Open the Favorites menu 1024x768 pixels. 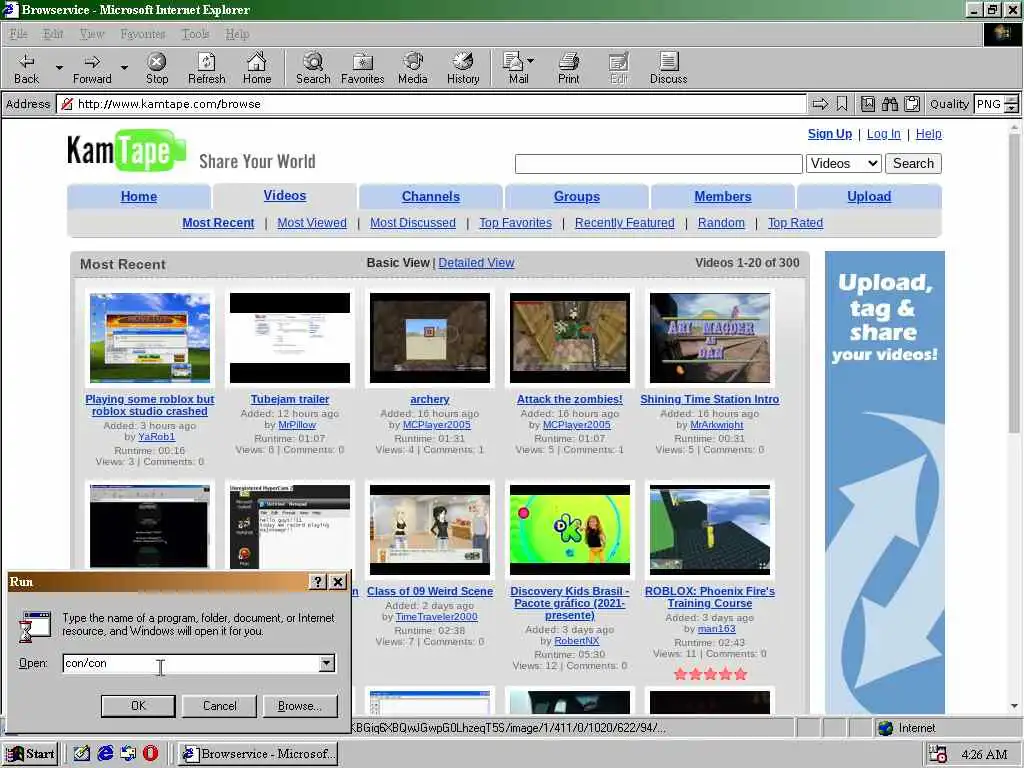142,33
